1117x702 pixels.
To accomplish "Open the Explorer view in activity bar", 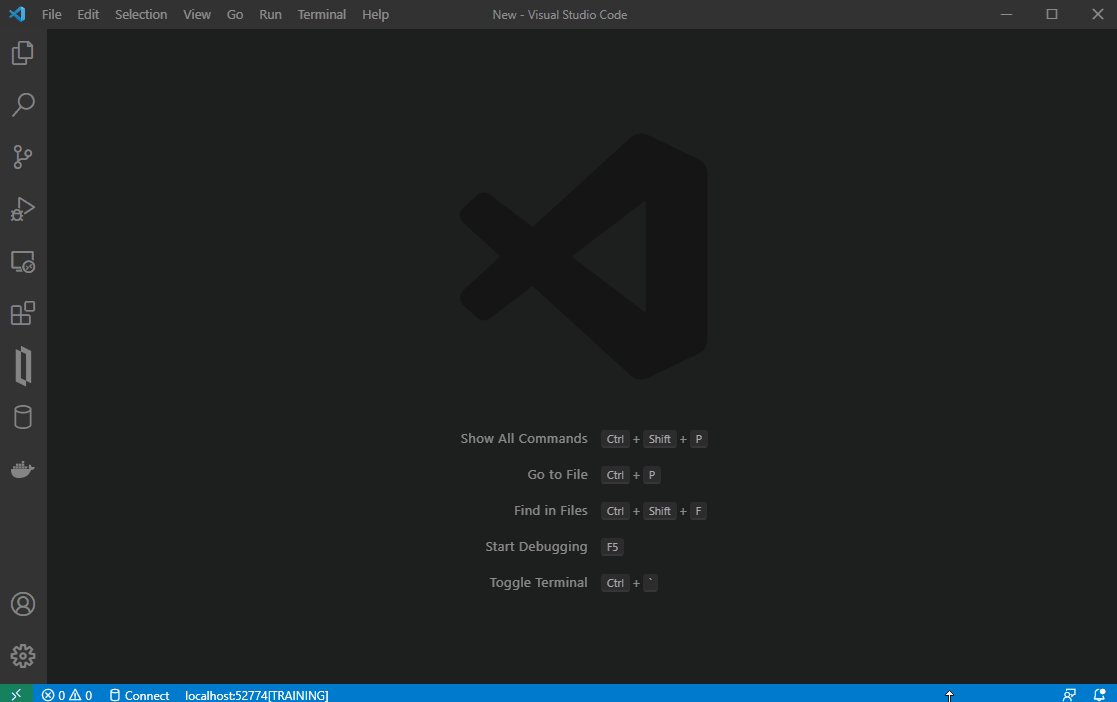I will point(22,53).
